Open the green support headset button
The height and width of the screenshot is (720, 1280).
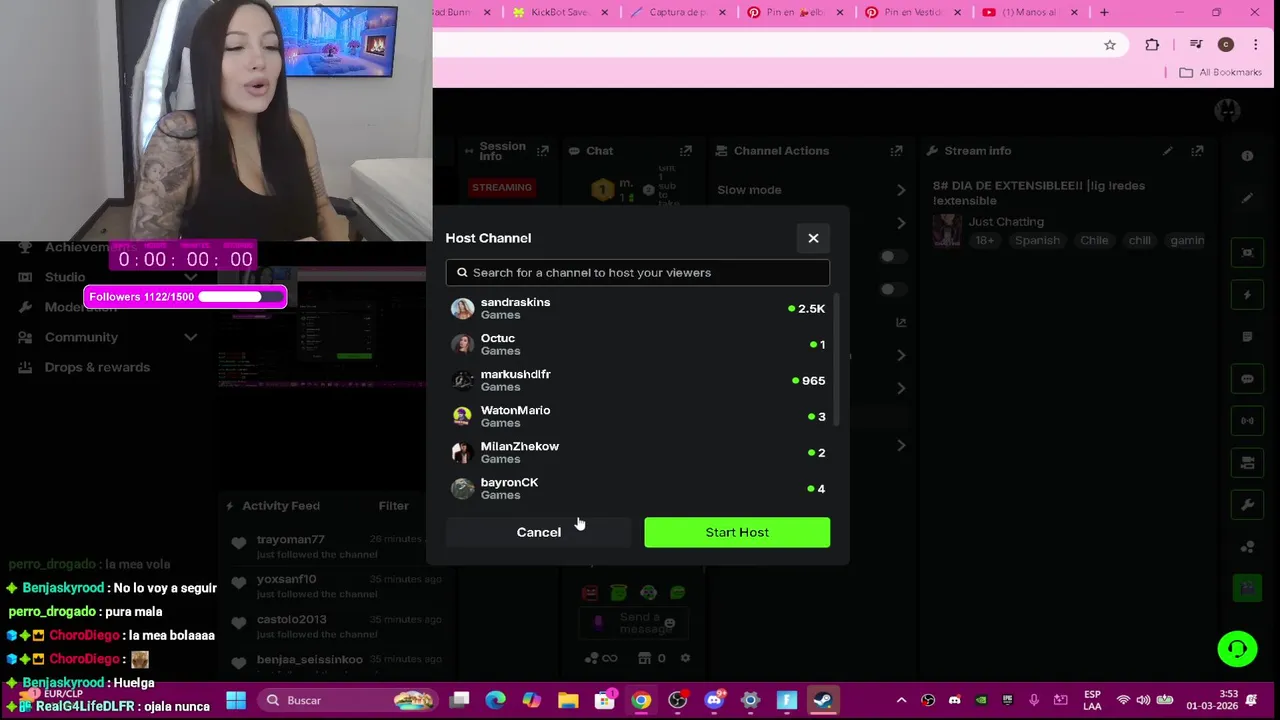coord(1237,649)
